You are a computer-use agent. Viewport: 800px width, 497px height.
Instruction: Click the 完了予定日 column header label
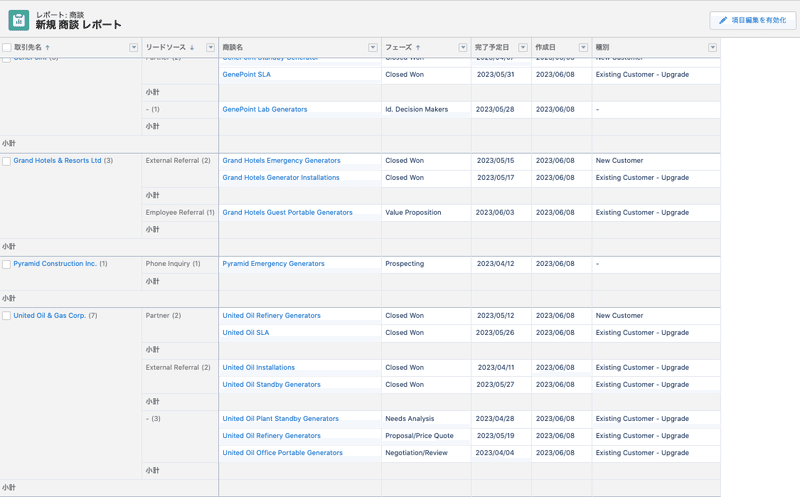click(492, 47)
